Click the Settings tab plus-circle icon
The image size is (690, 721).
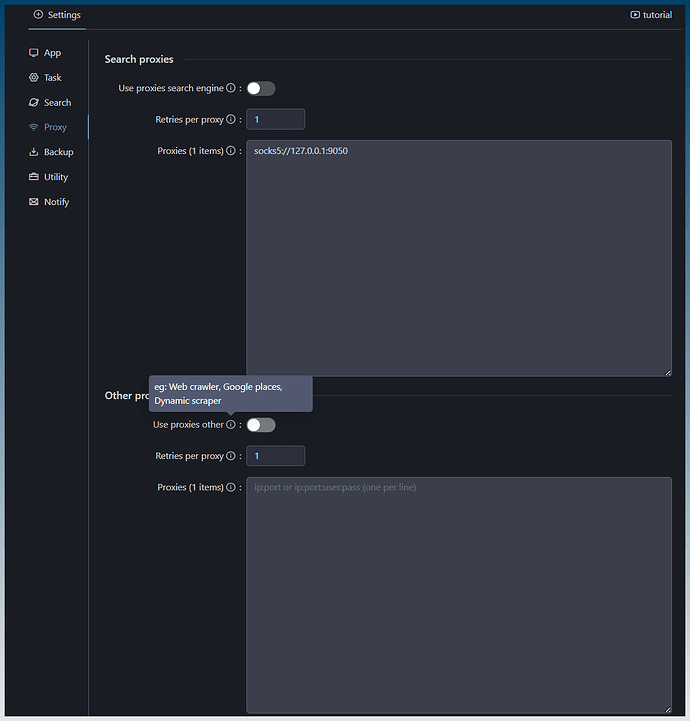click(38, 15)
